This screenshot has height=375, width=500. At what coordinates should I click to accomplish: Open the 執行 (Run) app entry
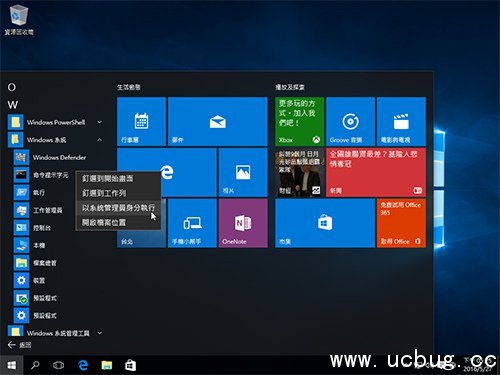click(29, 192)
